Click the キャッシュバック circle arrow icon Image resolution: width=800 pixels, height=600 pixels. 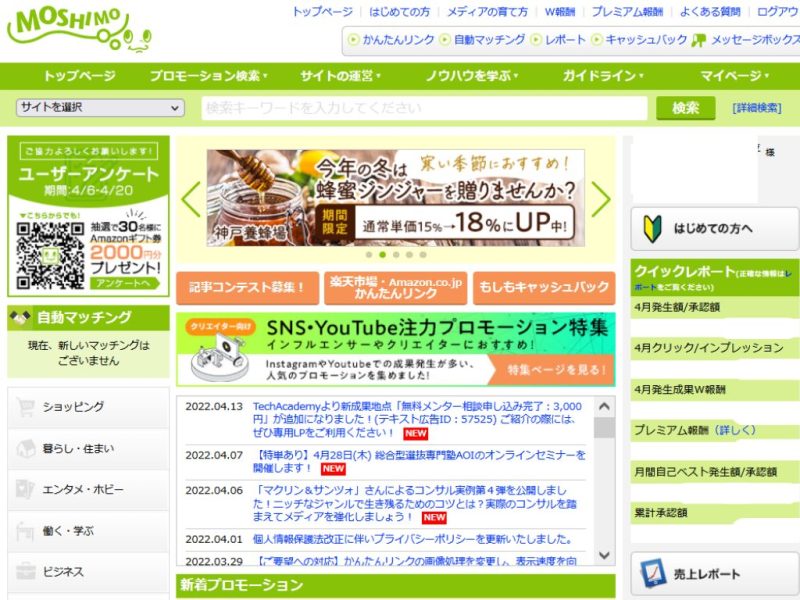[x=596, y=39]
